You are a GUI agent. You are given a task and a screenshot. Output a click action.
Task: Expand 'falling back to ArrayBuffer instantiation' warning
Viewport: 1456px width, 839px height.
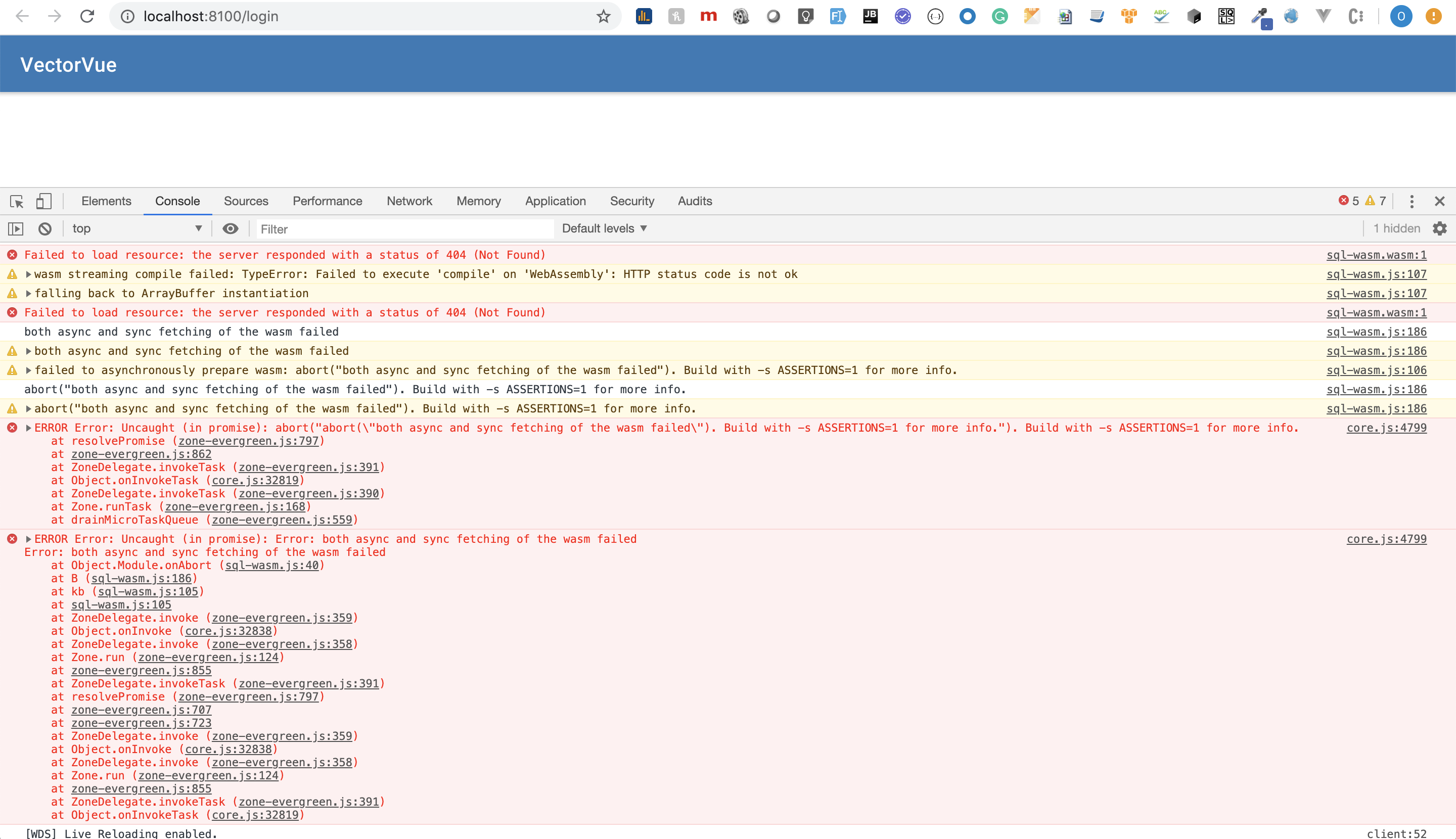pos(28,293)
